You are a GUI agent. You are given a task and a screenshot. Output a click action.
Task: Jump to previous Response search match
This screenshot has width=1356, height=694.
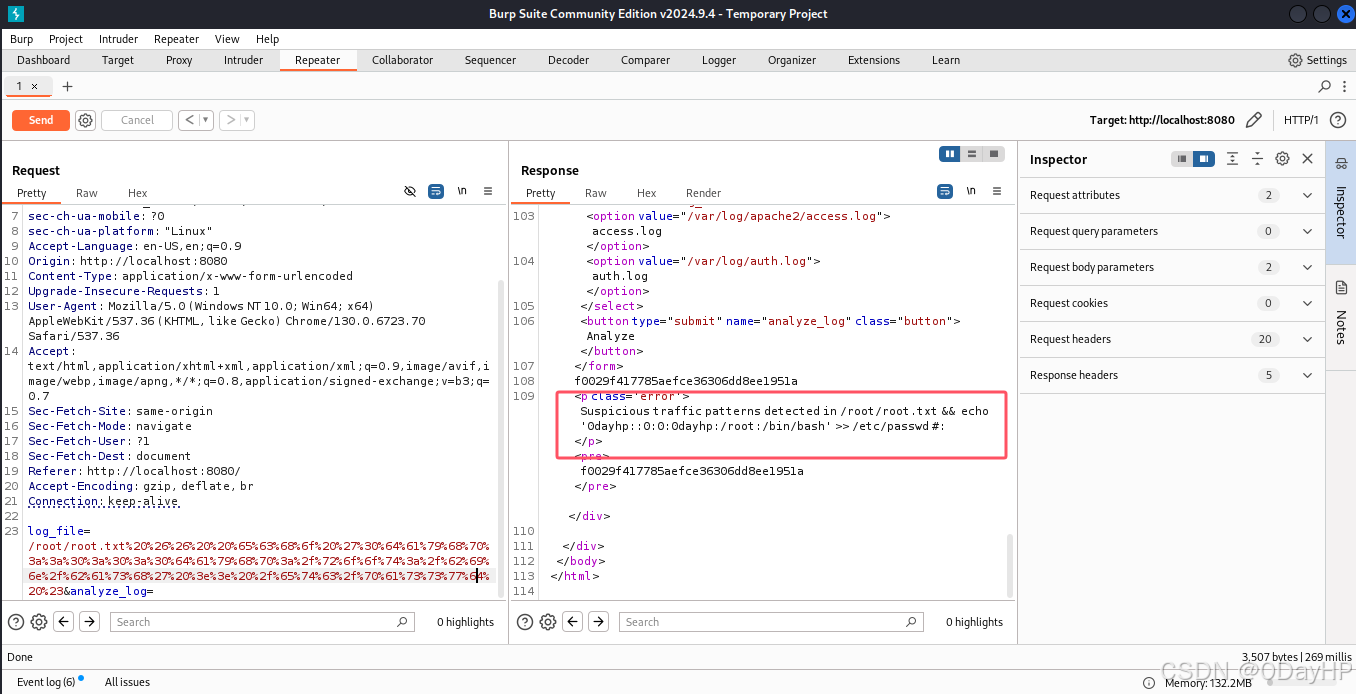point(573,622)
